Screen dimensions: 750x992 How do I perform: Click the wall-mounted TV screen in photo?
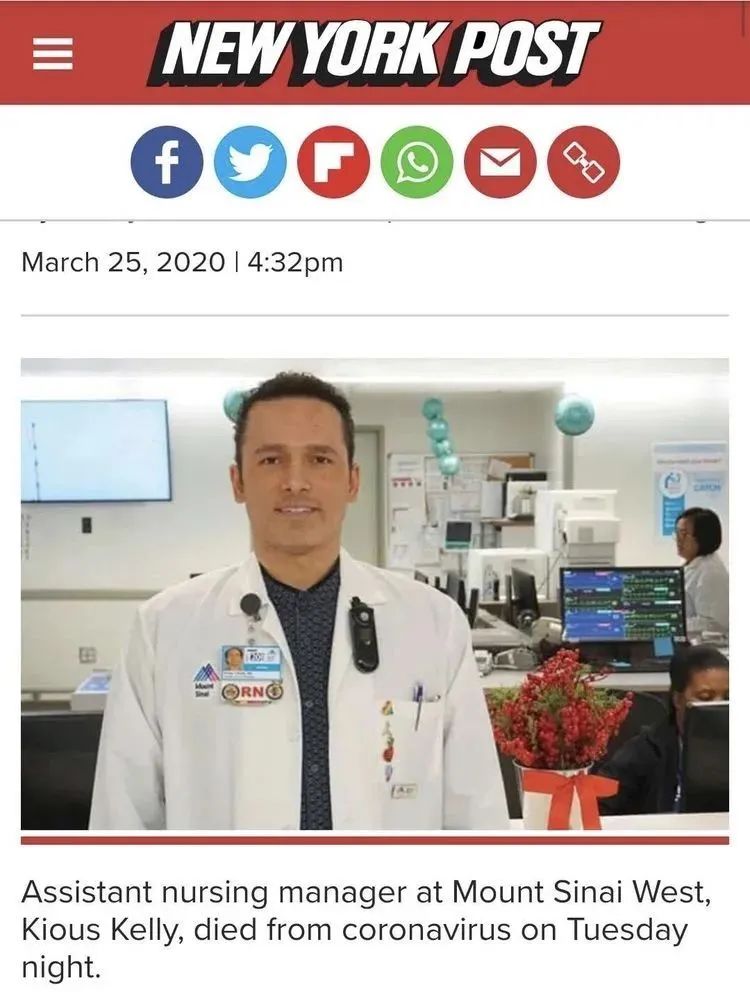96,450
